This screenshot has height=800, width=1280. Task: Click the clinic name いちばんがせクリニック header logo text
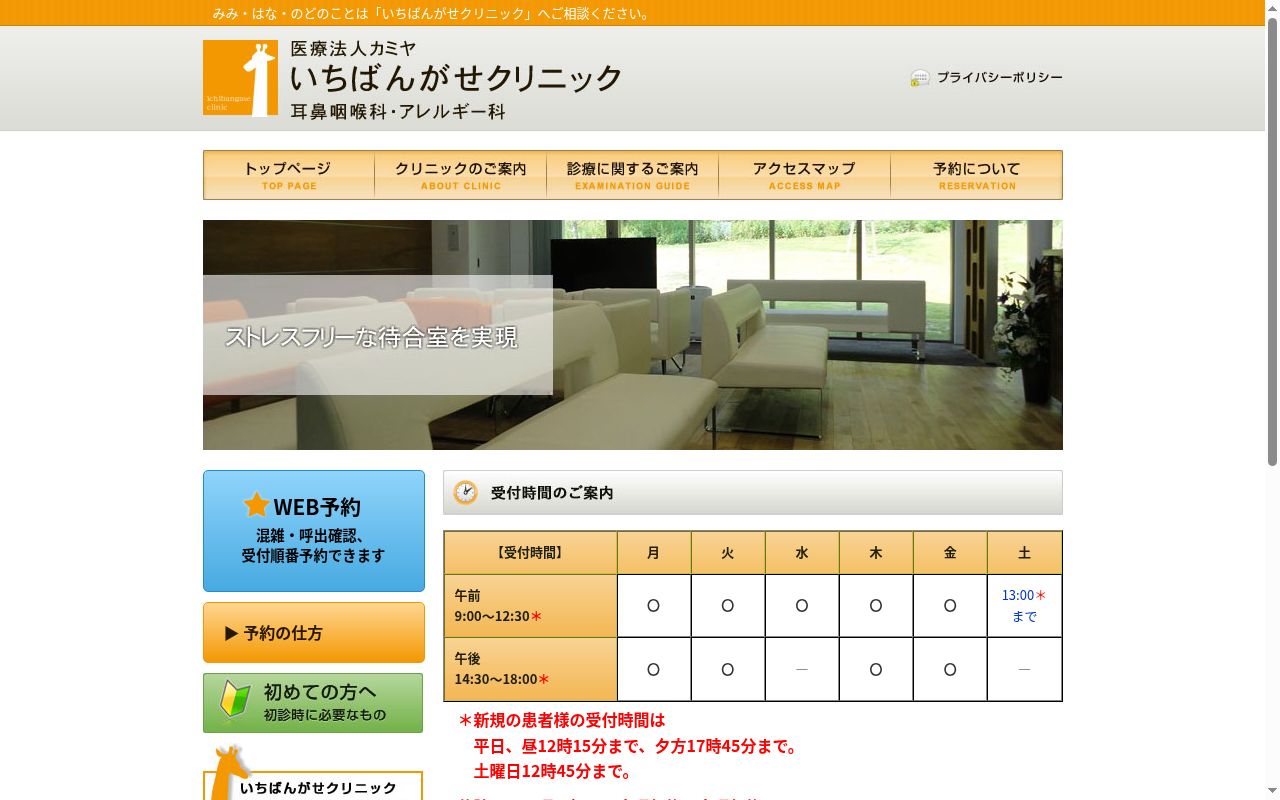coord(456,77)
